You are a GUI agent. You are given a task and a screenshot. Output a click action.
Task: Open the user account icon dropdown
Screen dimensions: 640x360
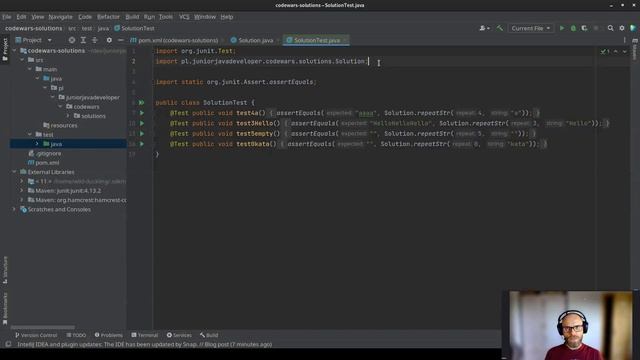[x=484, y=28]
